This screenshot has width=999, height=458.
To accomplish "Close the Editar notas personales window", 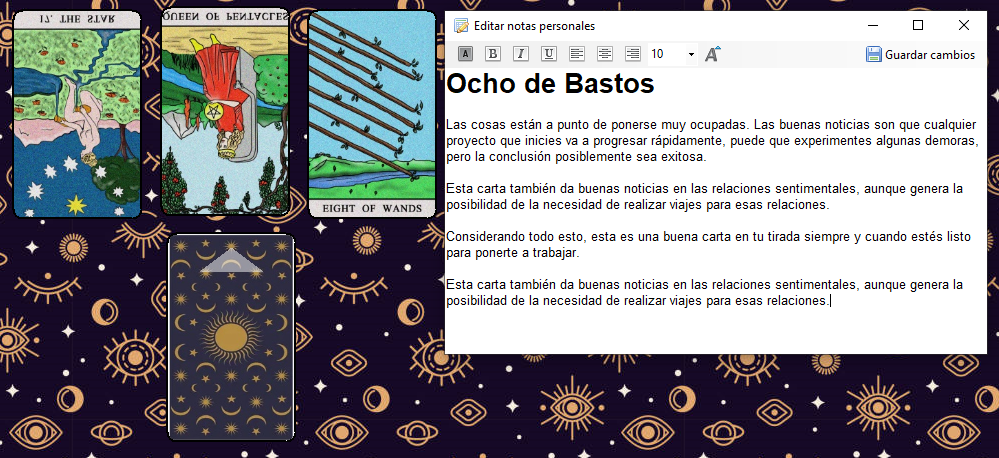I will (x=964, y=25).
